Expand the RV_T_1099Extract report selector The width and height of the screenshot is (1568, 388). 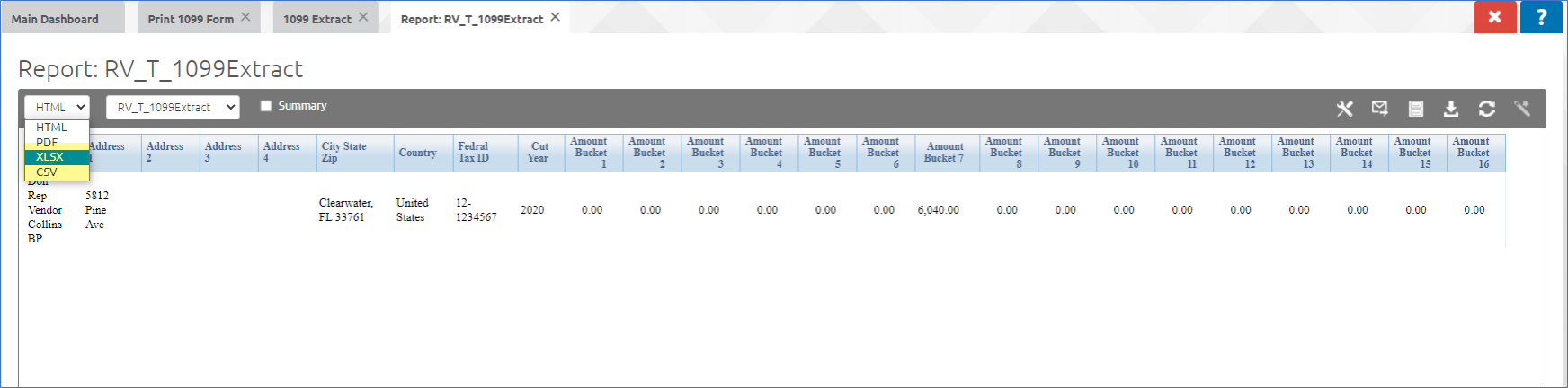click(x=173, y=107)
